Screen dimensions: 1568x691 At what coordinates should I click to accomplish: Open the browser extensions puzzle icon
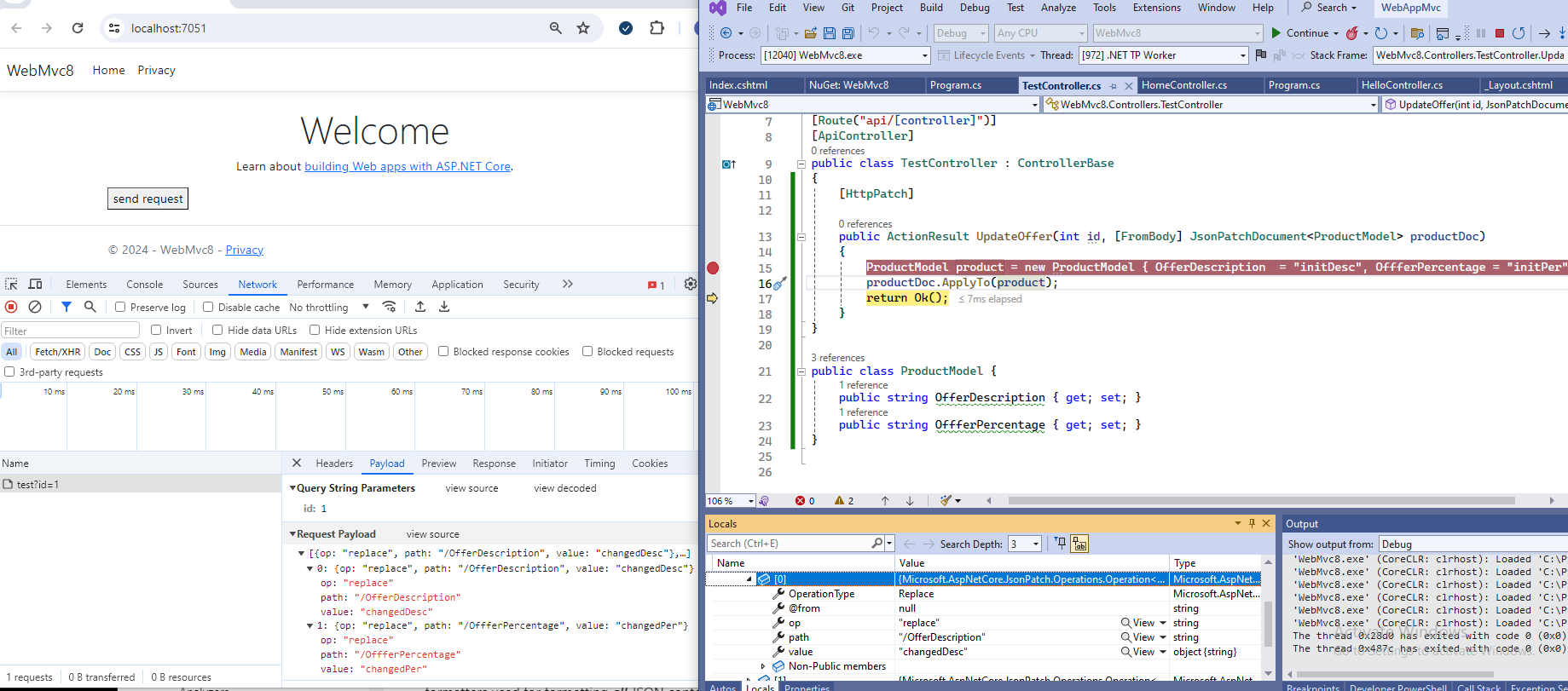point(657,28)
